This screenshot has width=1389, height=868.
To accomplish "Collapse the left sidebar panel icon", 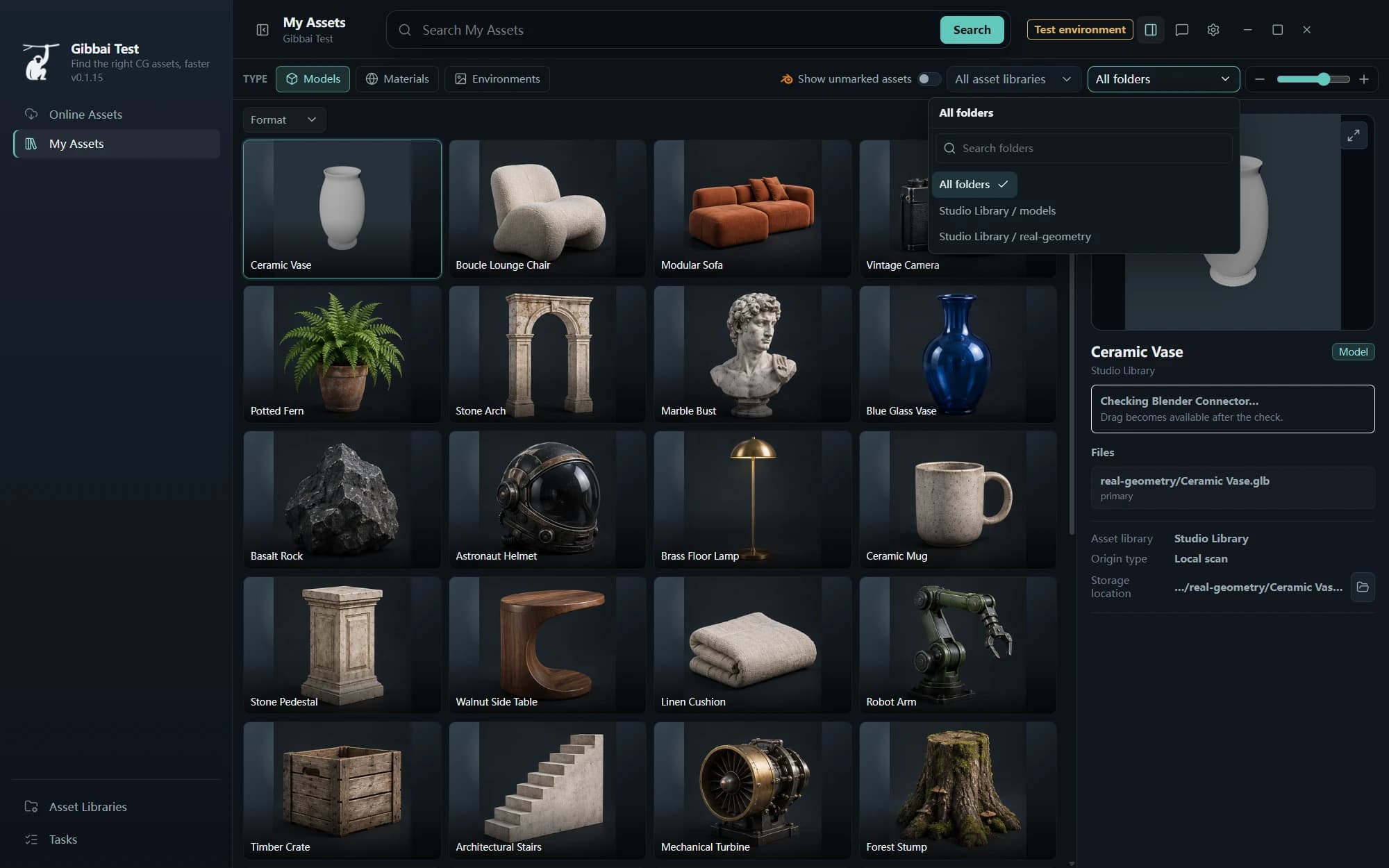I will 263,30.
